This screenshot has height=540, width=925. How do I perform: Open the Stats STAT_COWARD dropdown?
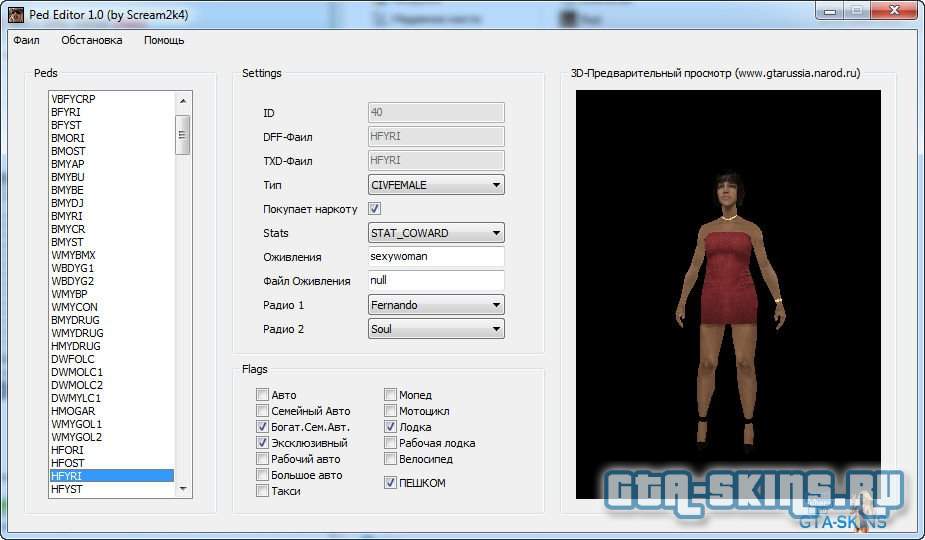[x=436, y=233]
